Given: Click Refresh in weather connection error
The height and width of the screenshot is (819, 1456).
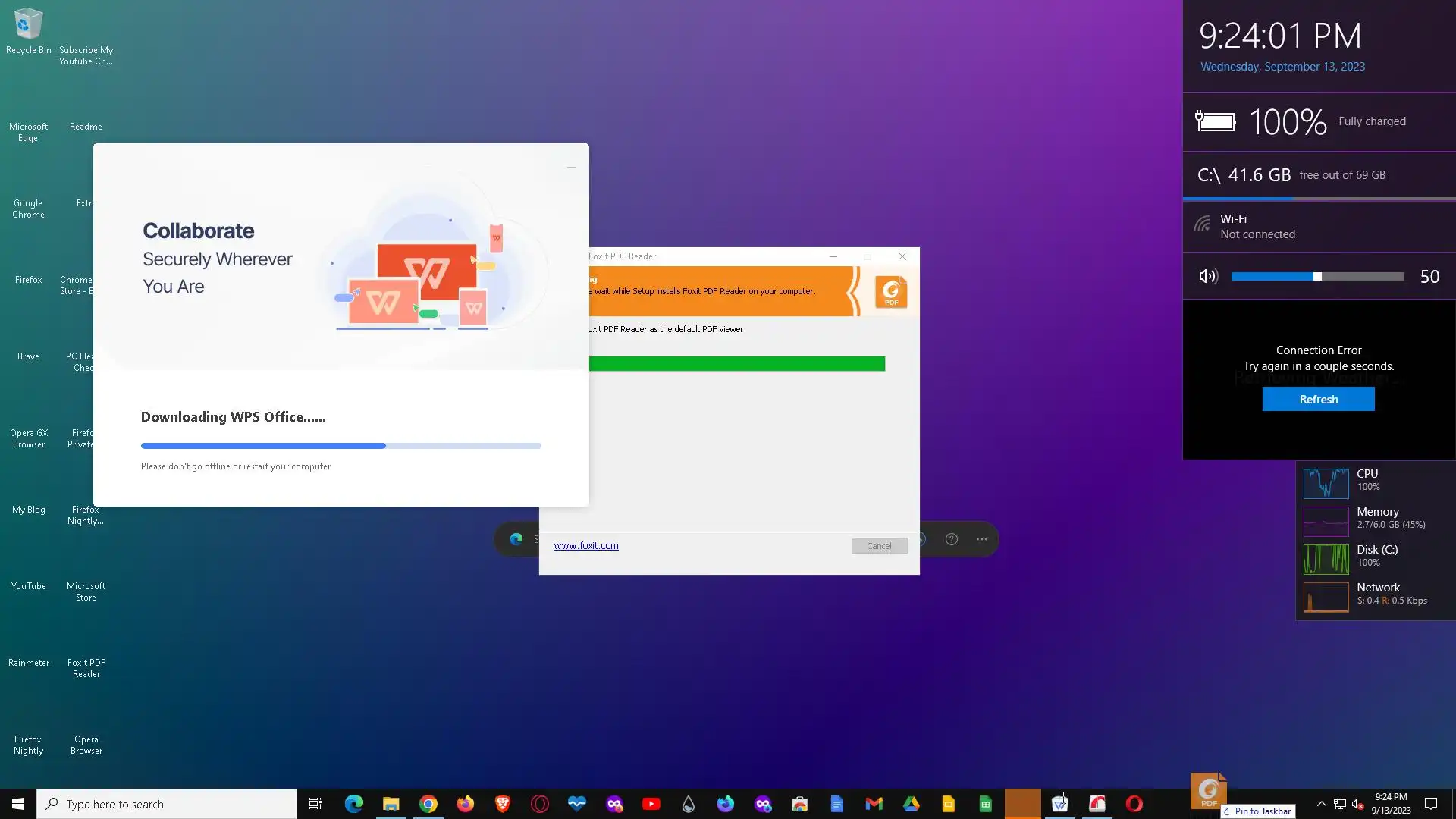Looking at the screenshot, I should pyautogui.click(x=1318, y=400).
